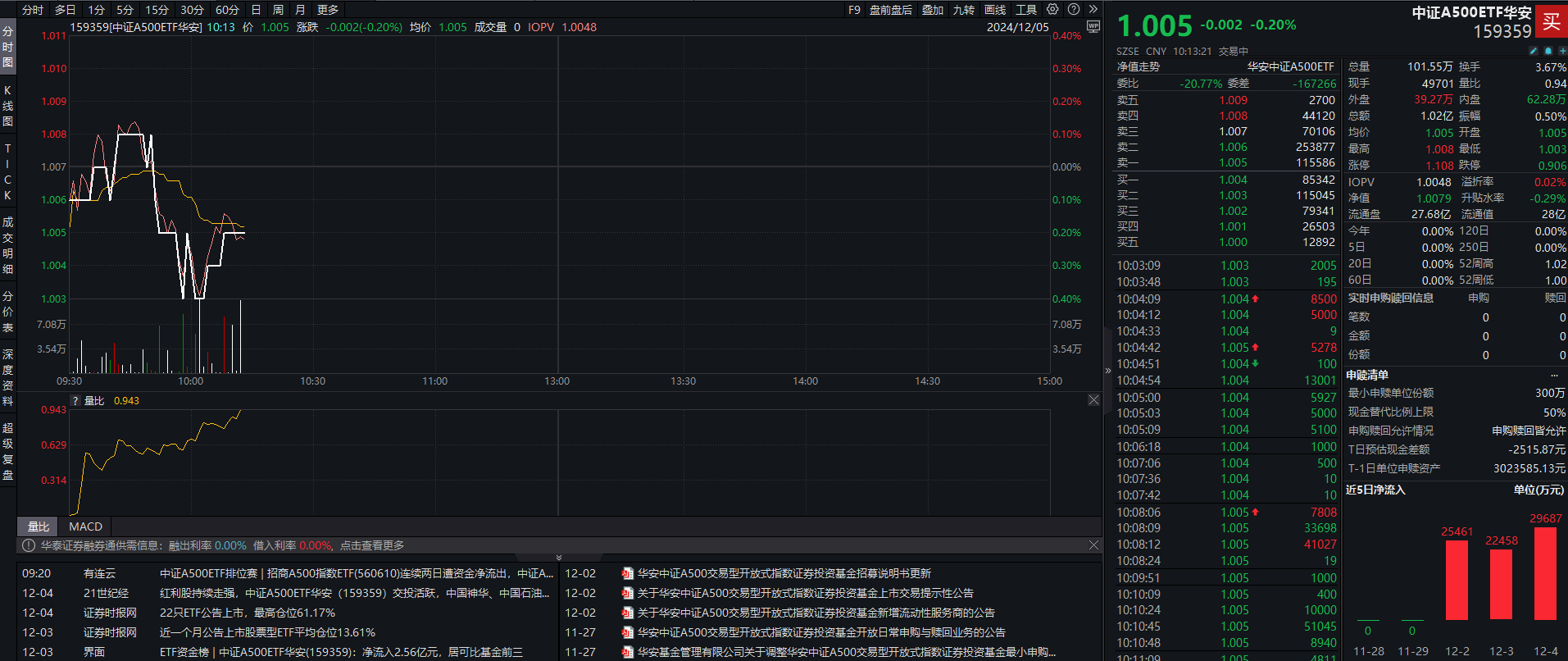Expand the 更多 time period options
Viewport: 1568px width, 661px height.
coord(328,10)
